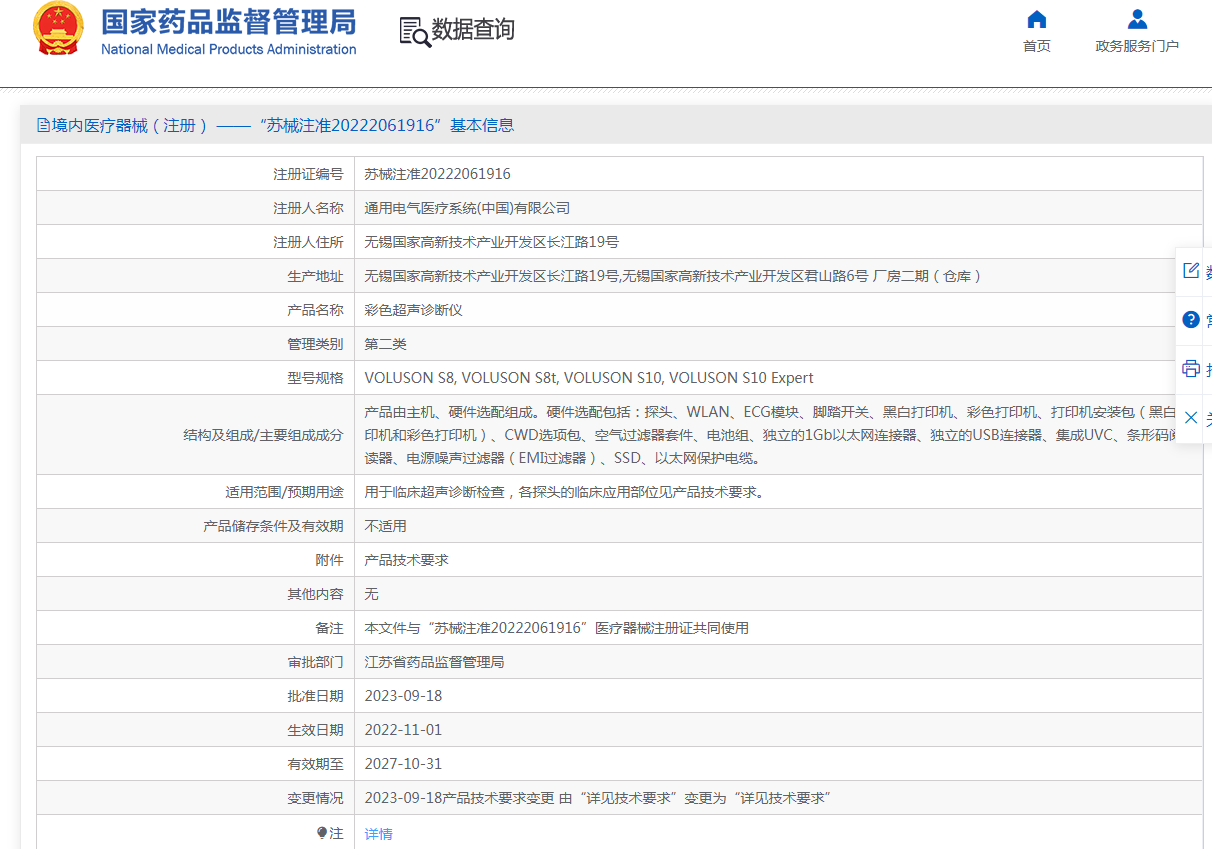Viewport: 1212px width, 849px height.
Task: Click 注册人住所 row label
Action: coord(308,242)
